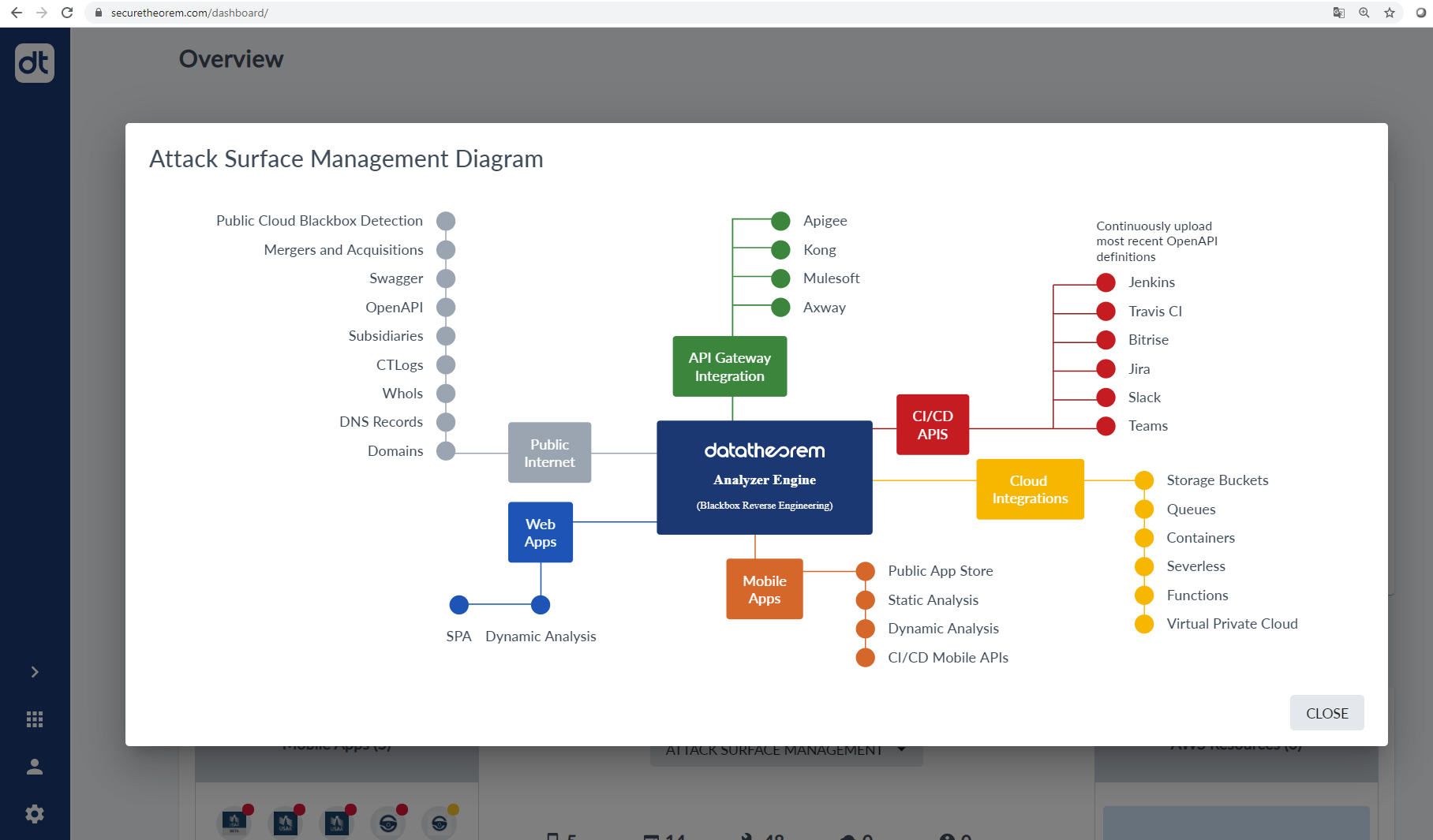The width and height of the screenshot is (1433, 840).
Task: Click the yellow Severless node
Action: pyautogui.click(x=1144, y=566)
